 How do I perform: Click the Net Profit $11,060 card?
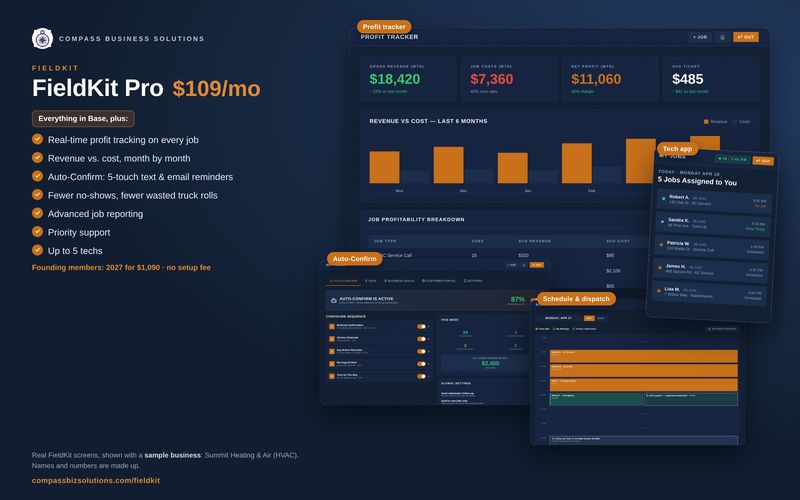tap(610, 80)
